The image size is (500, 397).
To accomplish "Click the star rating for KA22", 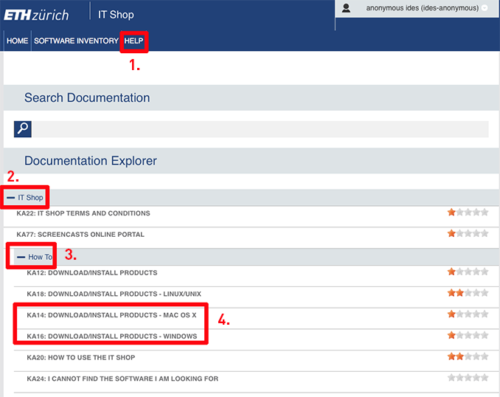I will tap(468, 212).
